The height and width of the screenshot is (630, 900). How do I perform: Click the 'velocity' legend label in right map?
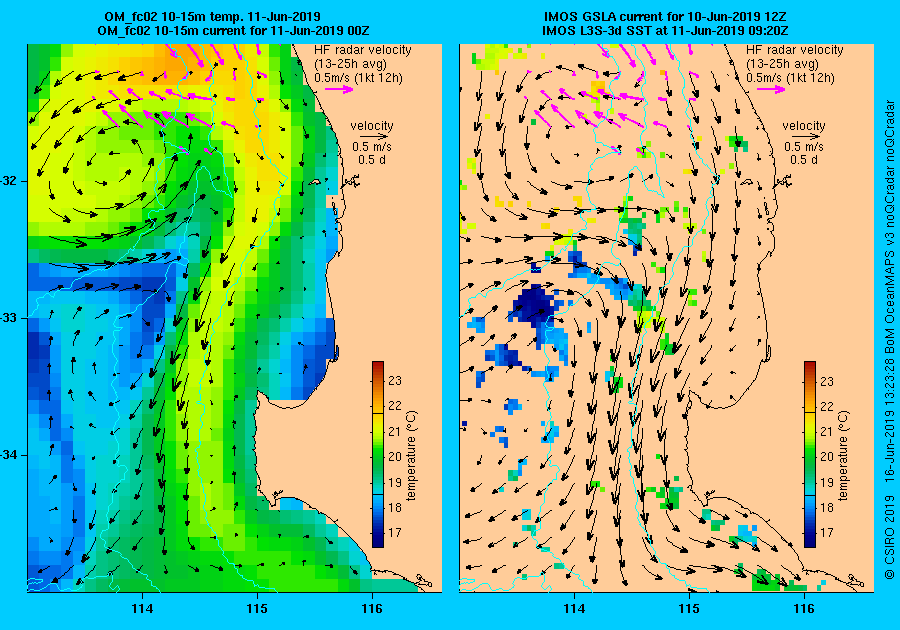[x=804, y=126]
